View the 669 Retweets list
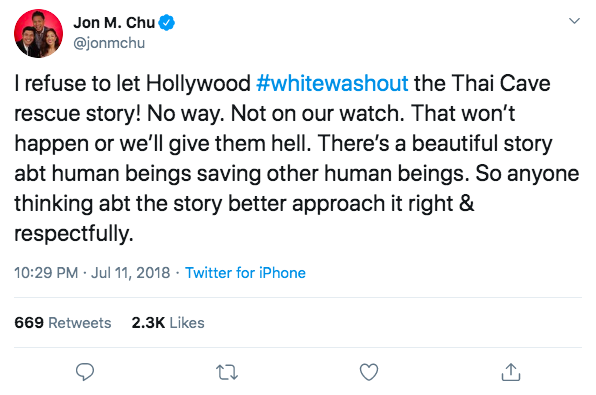Screen dimensions: 596x395 (63, 323)
